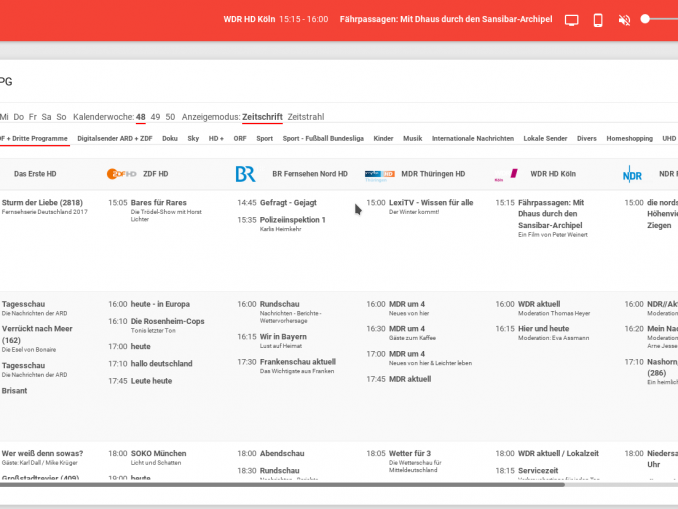
Task: Open Sport - Fußball Bundesliga tab
Action: coord(323,138)
